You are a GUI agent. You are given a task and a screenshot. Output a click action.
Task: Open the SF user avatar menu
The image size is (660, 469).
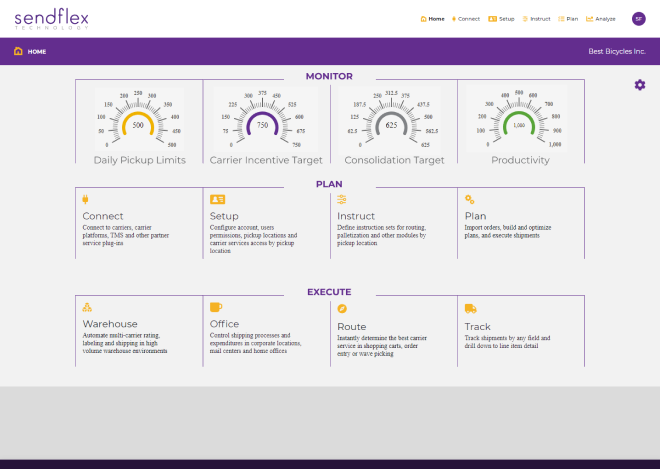[638, 18]
